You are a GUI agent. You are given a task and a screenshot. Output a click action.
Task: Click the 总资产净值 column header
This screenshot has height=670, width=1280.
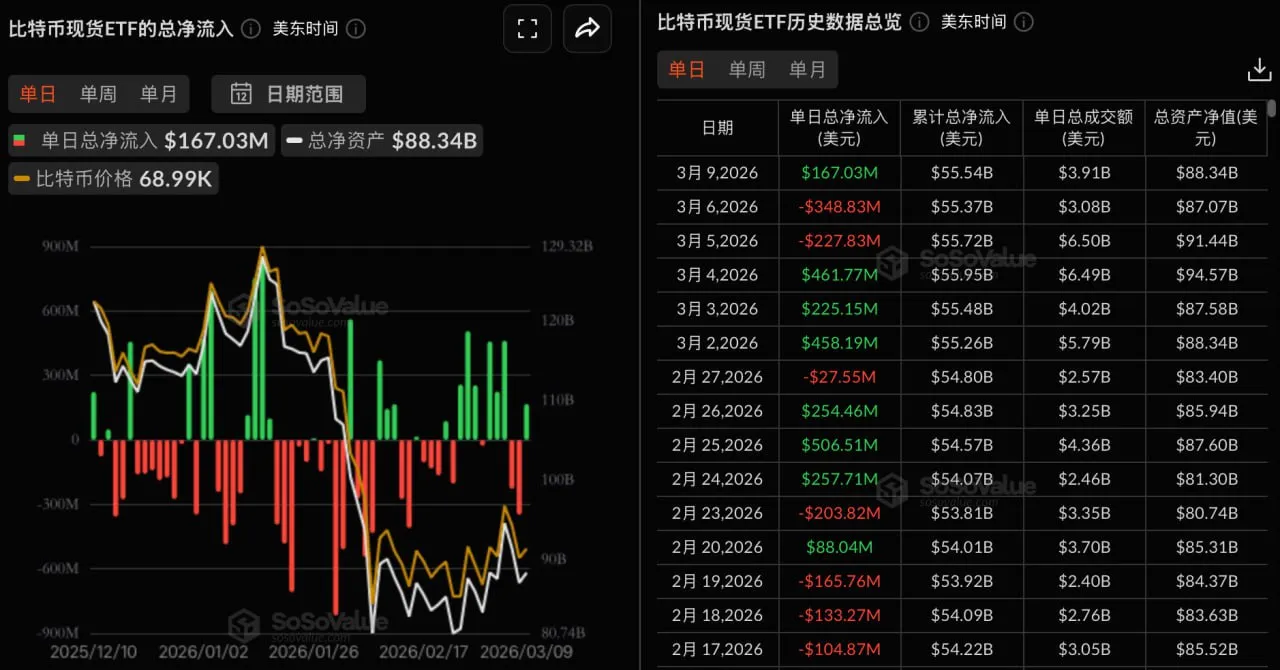(x=1205, y=128)
